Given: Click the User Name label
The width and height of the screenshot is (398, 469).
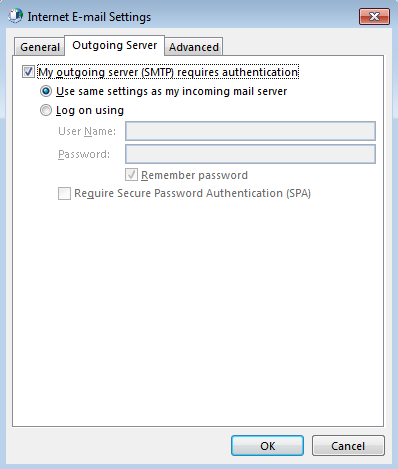Looking at the screenshot, I should [x=87, y=131].
